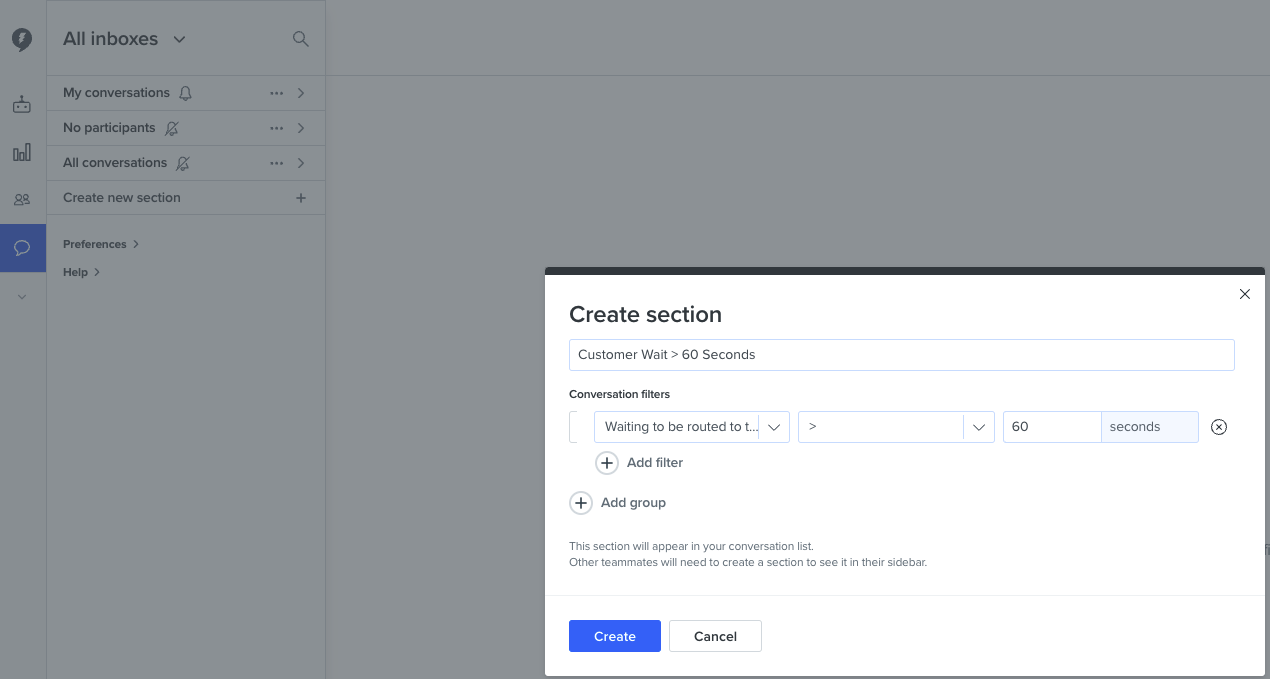
Task: Click the Add filter plus icon
Action: click(x=607, y=463)
